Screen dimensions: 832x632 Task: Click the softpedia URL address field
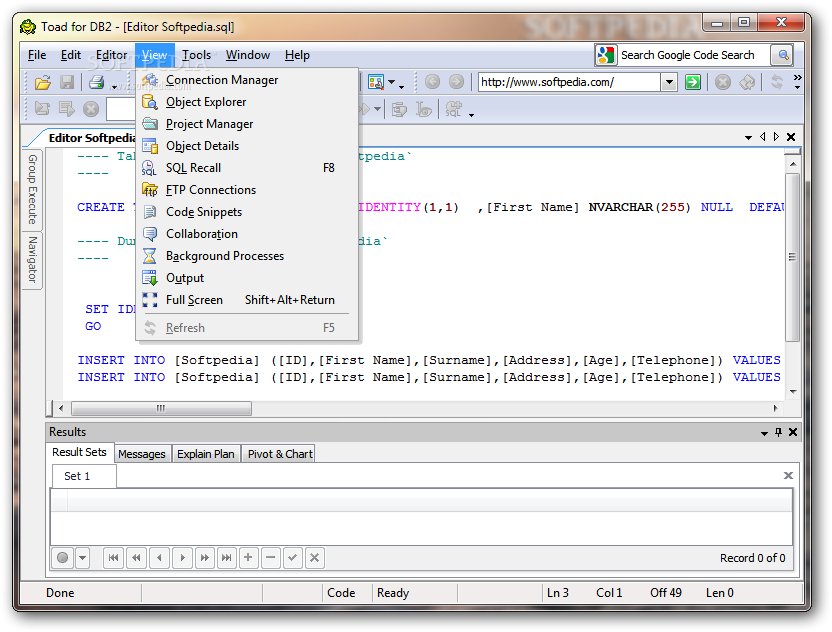point(569,82)
